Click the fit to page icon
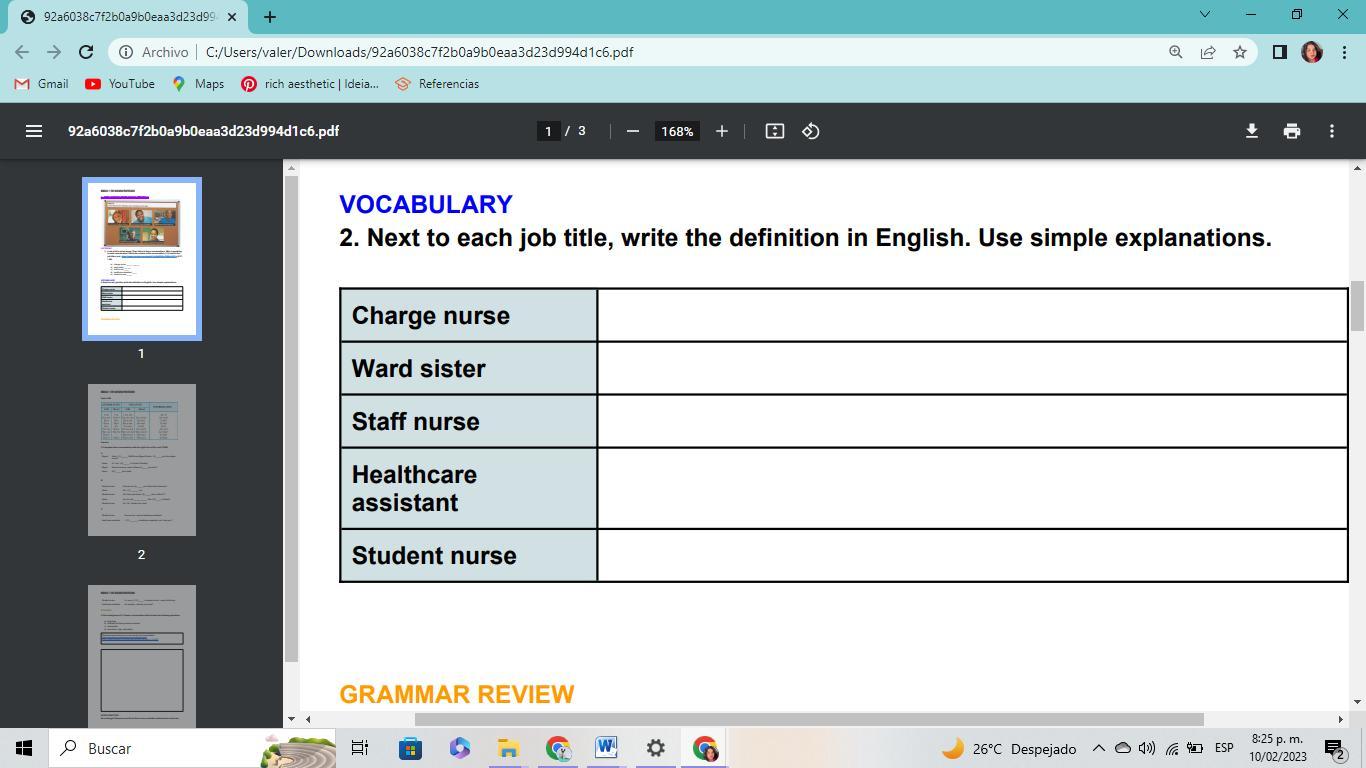Image resolution: width=1366 pixels, height=768 pixels. [774, 131]
